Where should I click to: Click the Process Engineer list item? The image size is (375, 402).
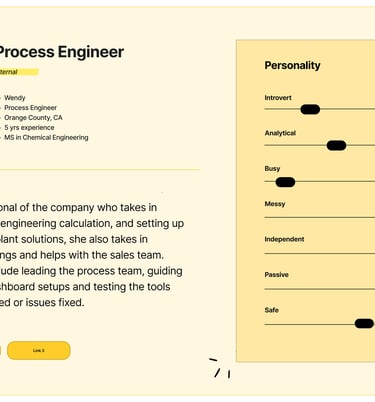coord(30,108)
